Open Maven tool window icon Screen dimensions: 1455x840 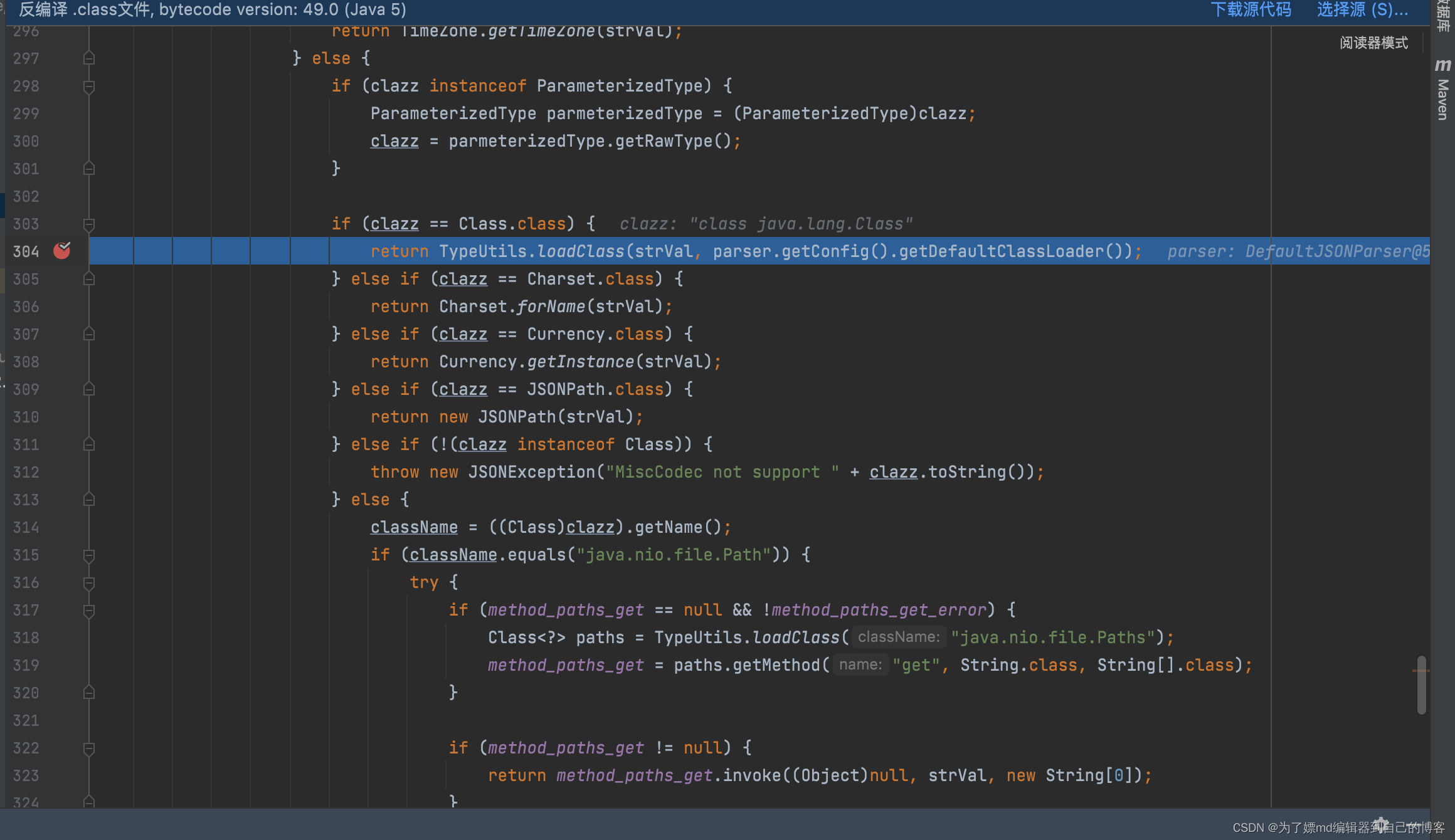[1442, 65]
